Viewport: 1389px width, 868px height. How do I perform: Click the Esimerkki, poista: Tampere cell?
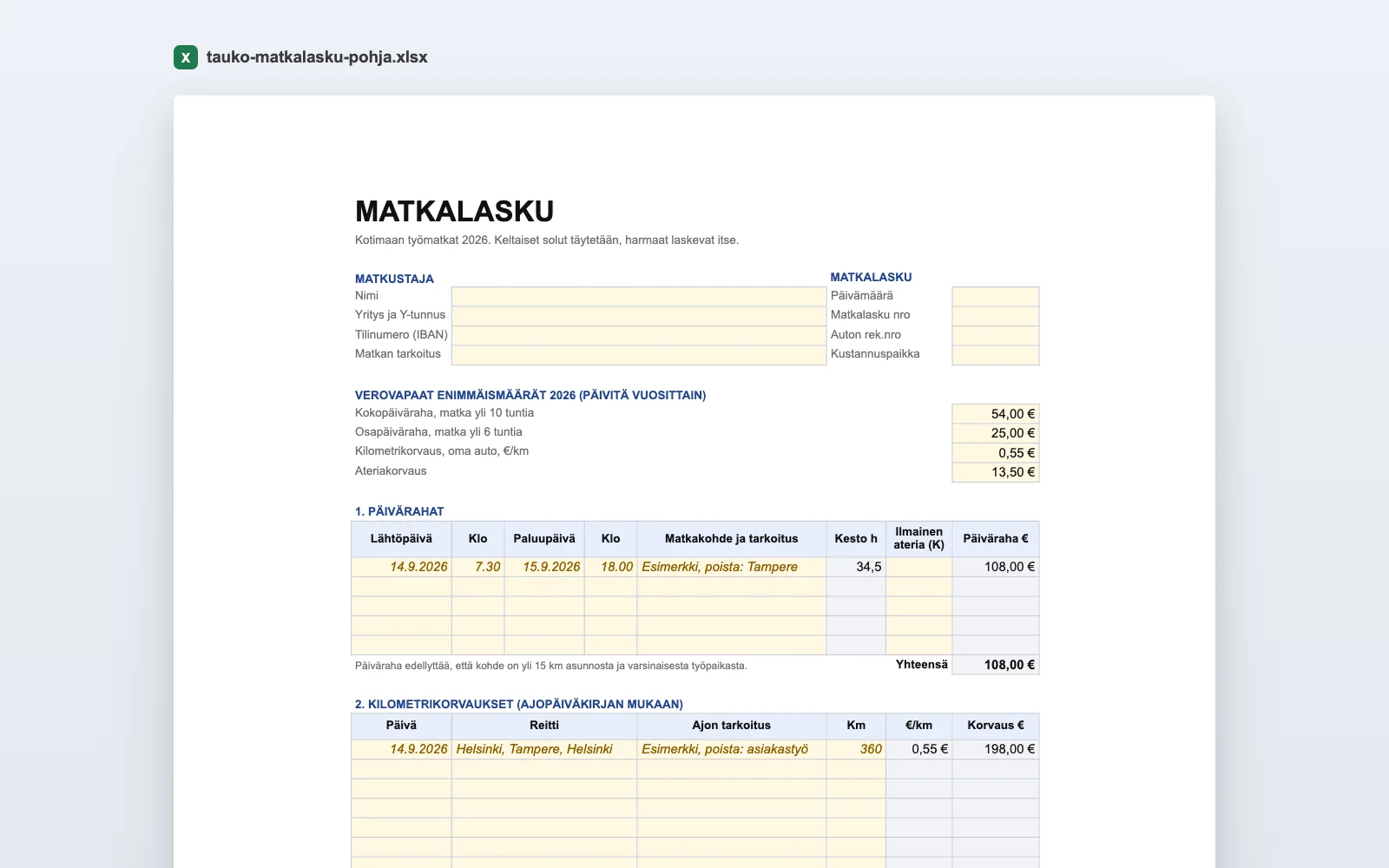point(731,567)
